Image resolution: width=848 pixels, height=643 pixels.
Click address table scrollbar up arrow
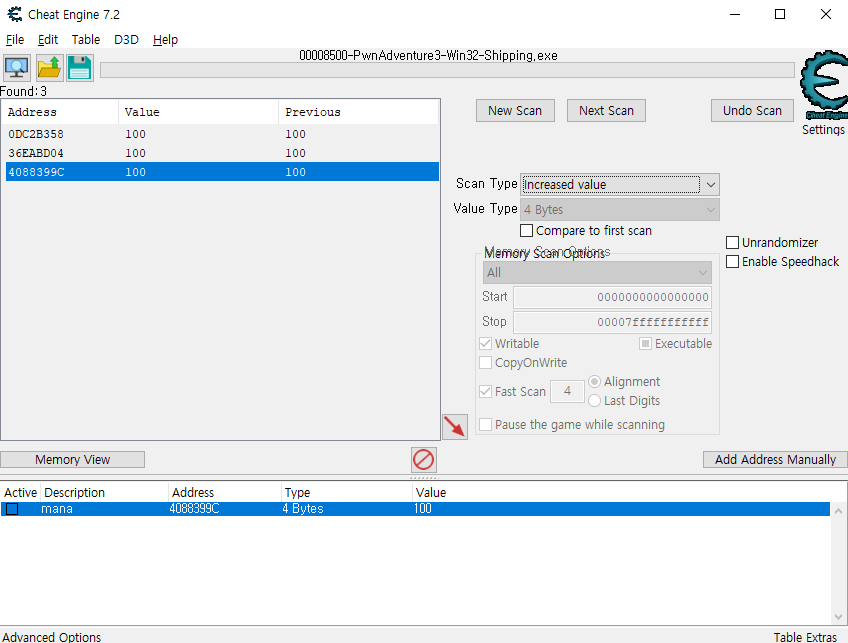(x=838, y=511)
